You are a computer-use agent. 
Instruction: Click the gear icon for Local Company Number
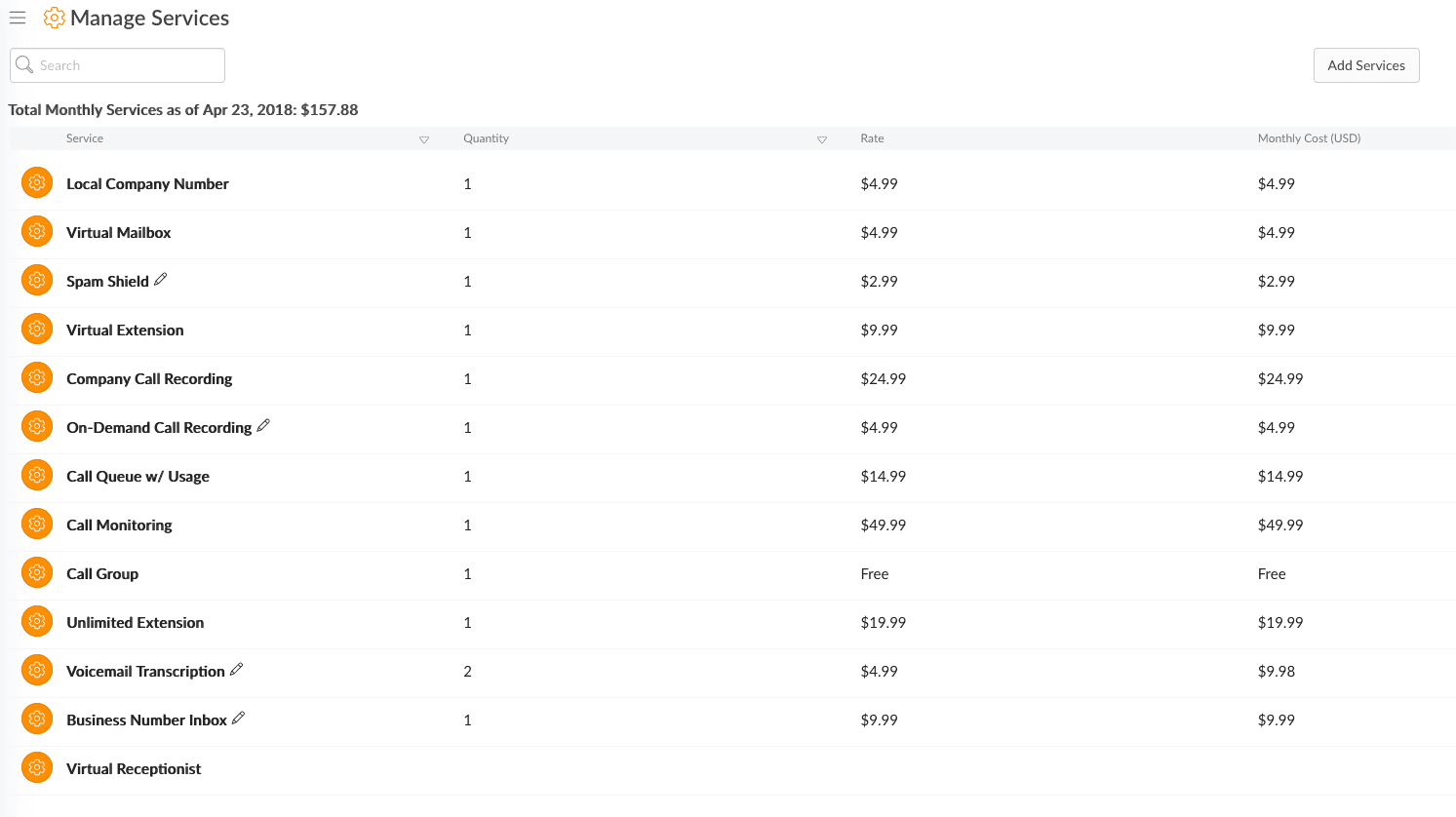[x=37, y=183]
